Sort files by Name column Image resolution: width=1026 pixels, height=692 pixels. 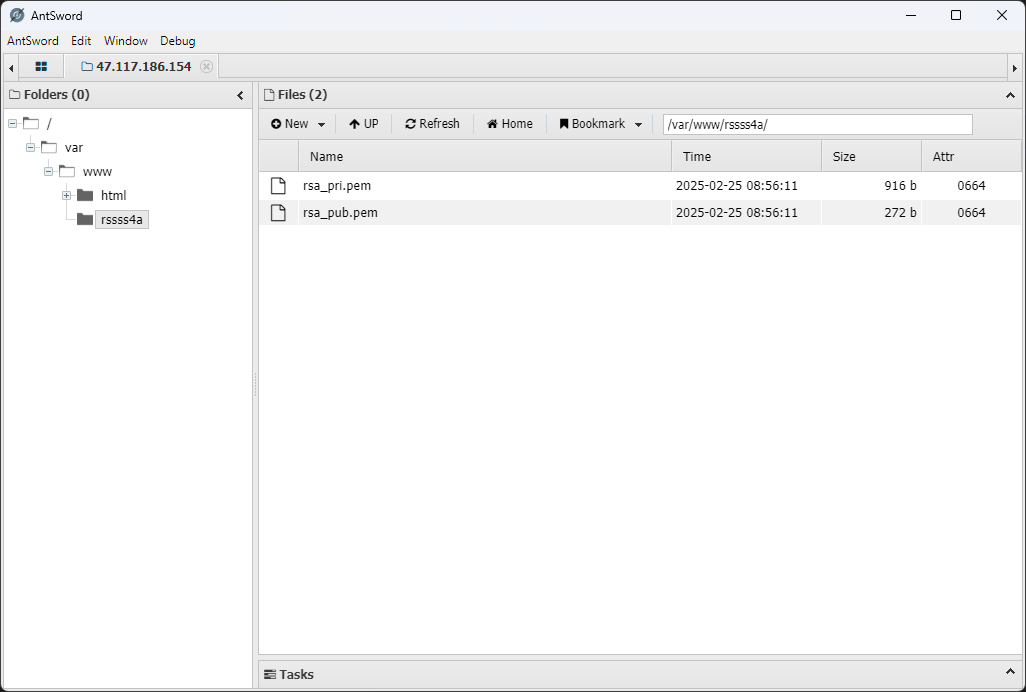tap(485, 156)
